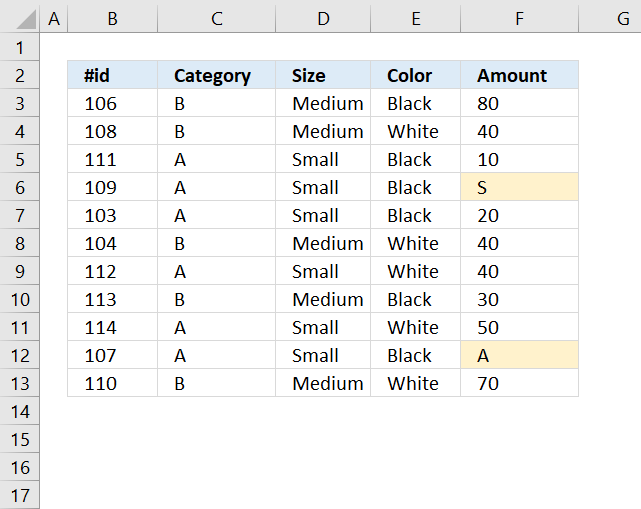641x509 pixels.
Task: Click the highlighted cell containing A in Amount
Action: tap(519, 355)
